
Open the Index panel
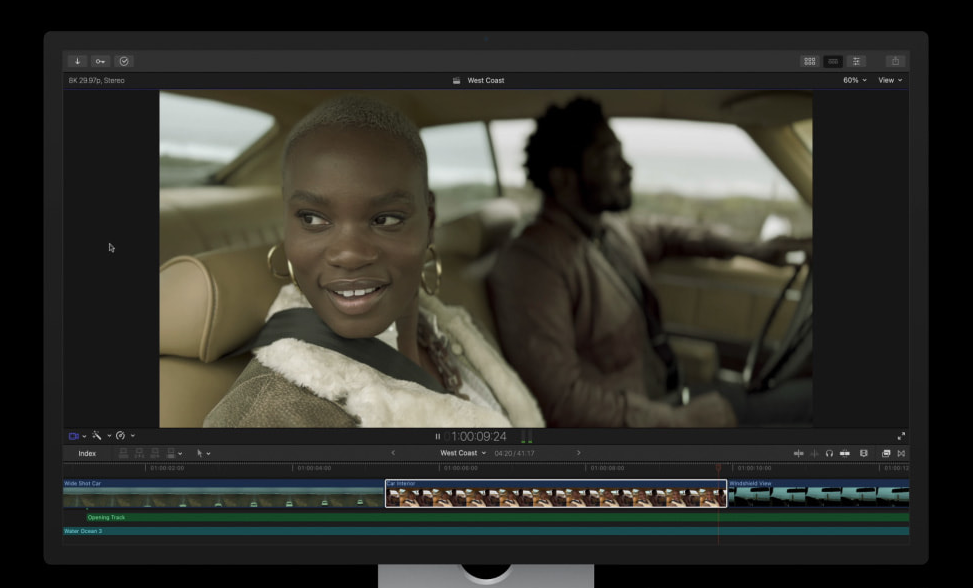tap(87, 453)
